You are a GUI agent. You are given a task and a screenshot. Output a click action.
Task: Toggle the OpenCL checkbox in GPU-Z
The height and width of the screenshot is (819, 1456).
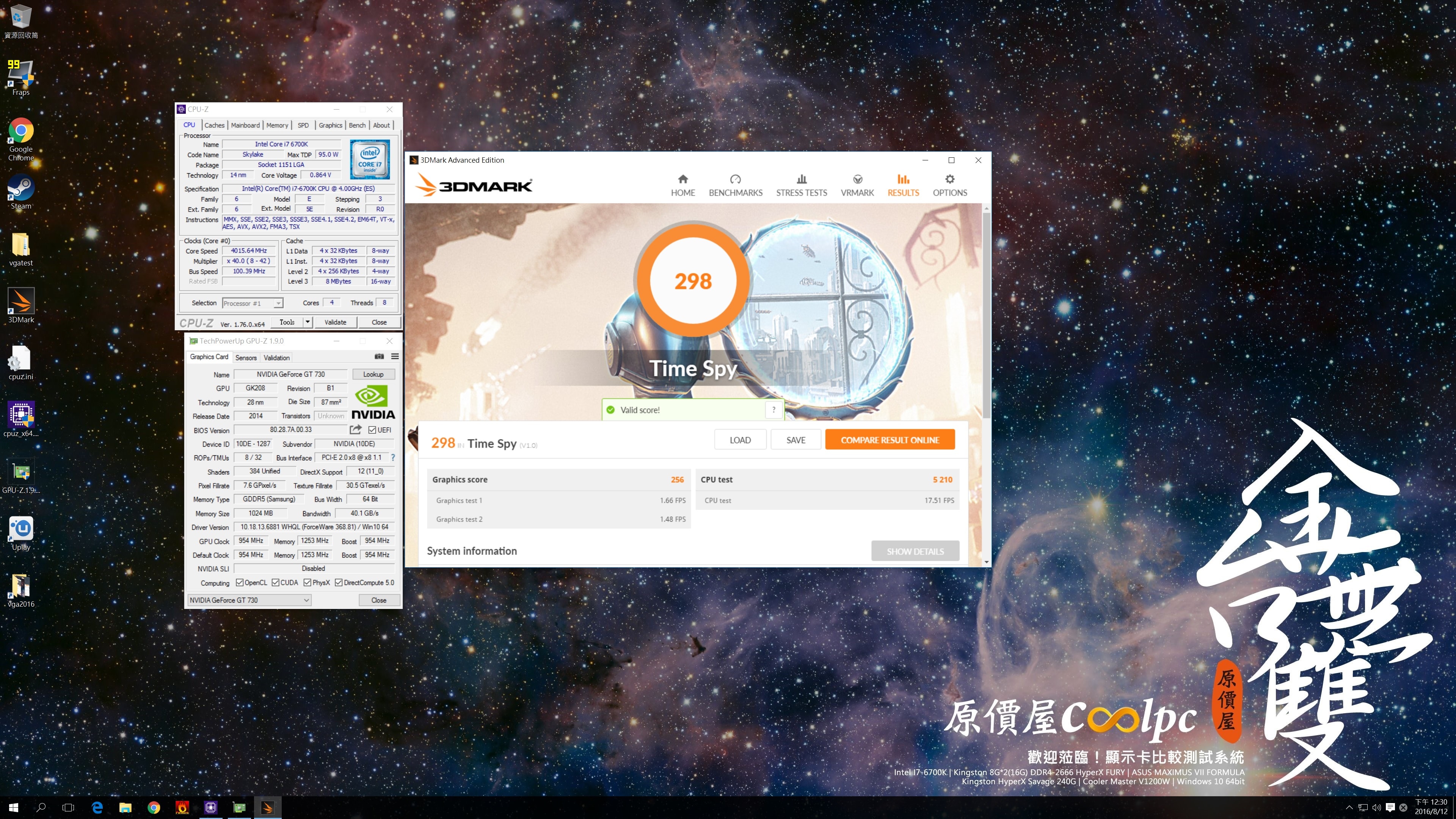click(x=240, y=582)
